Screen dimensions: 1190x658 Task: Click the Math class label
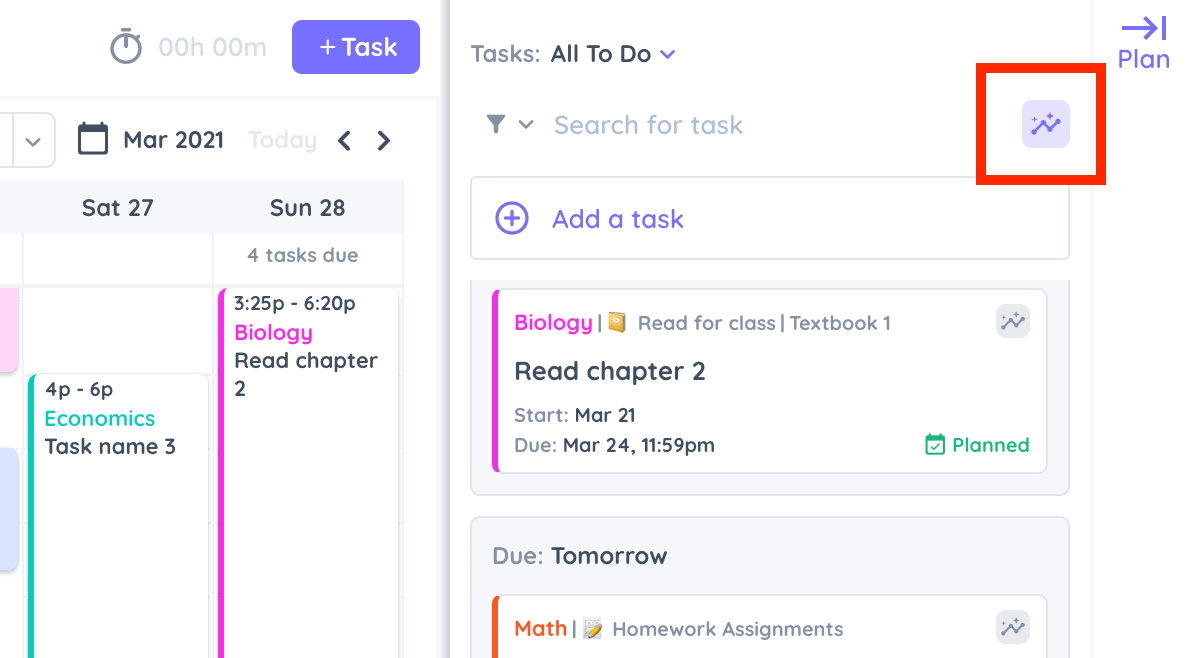[x=540, y=628]
